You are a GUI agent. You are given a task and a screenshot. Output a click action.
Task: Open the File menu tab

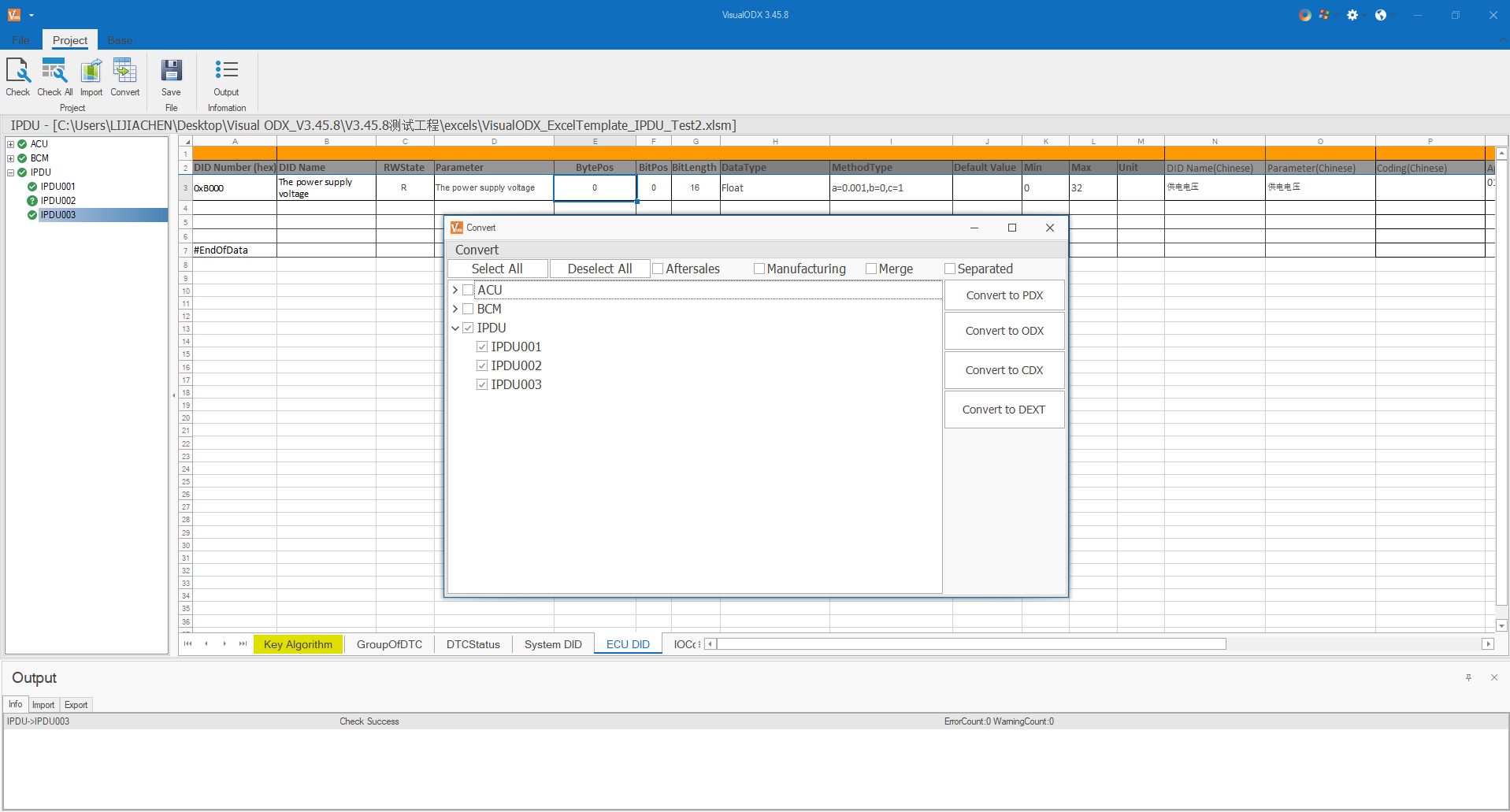click(21, 40)
